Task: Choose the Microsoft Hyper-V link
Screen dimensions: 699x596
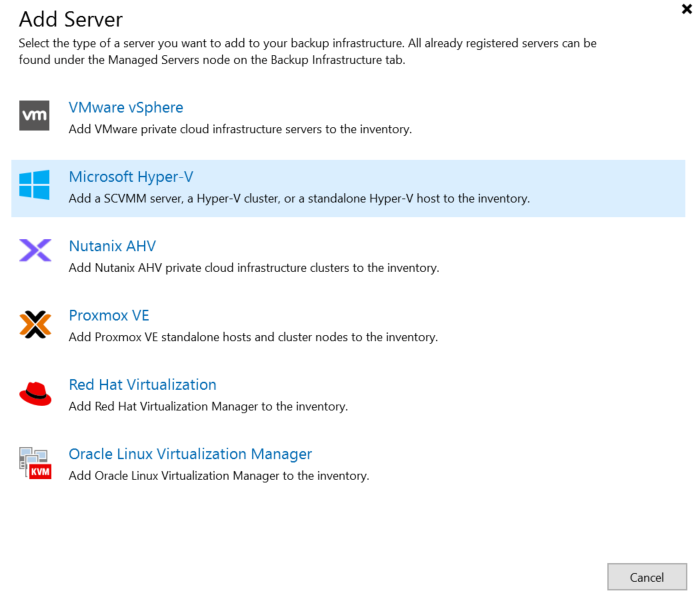Action: coord(131,177)
